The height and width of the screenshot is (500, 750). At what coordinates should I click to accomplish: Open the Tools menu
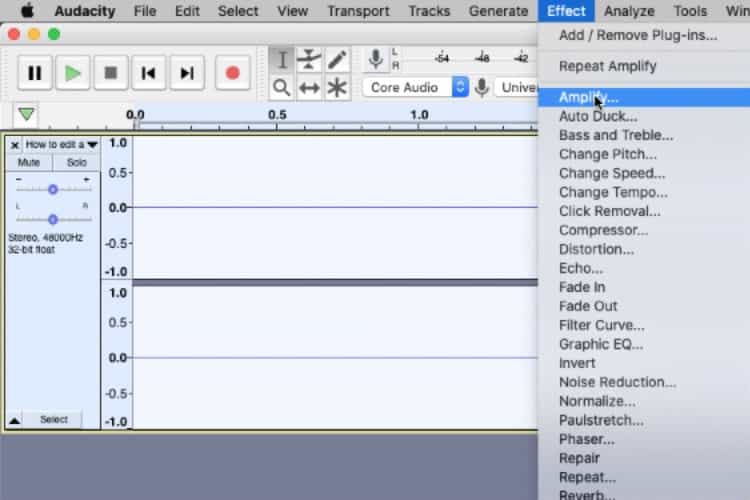tap(690, 11)
